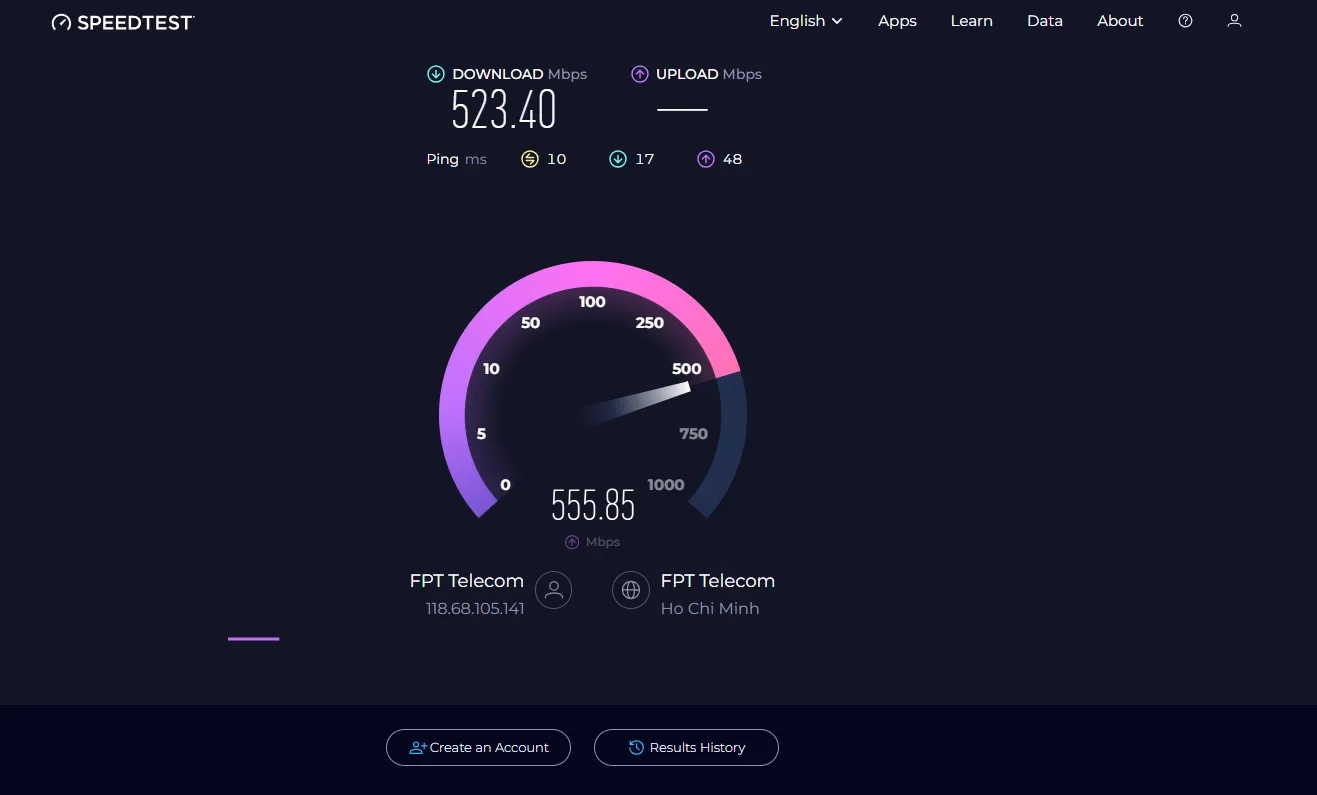This screenshot has height=795, width=1317.
Task: Click the Speedtest logo
Action: coord(122,22)
